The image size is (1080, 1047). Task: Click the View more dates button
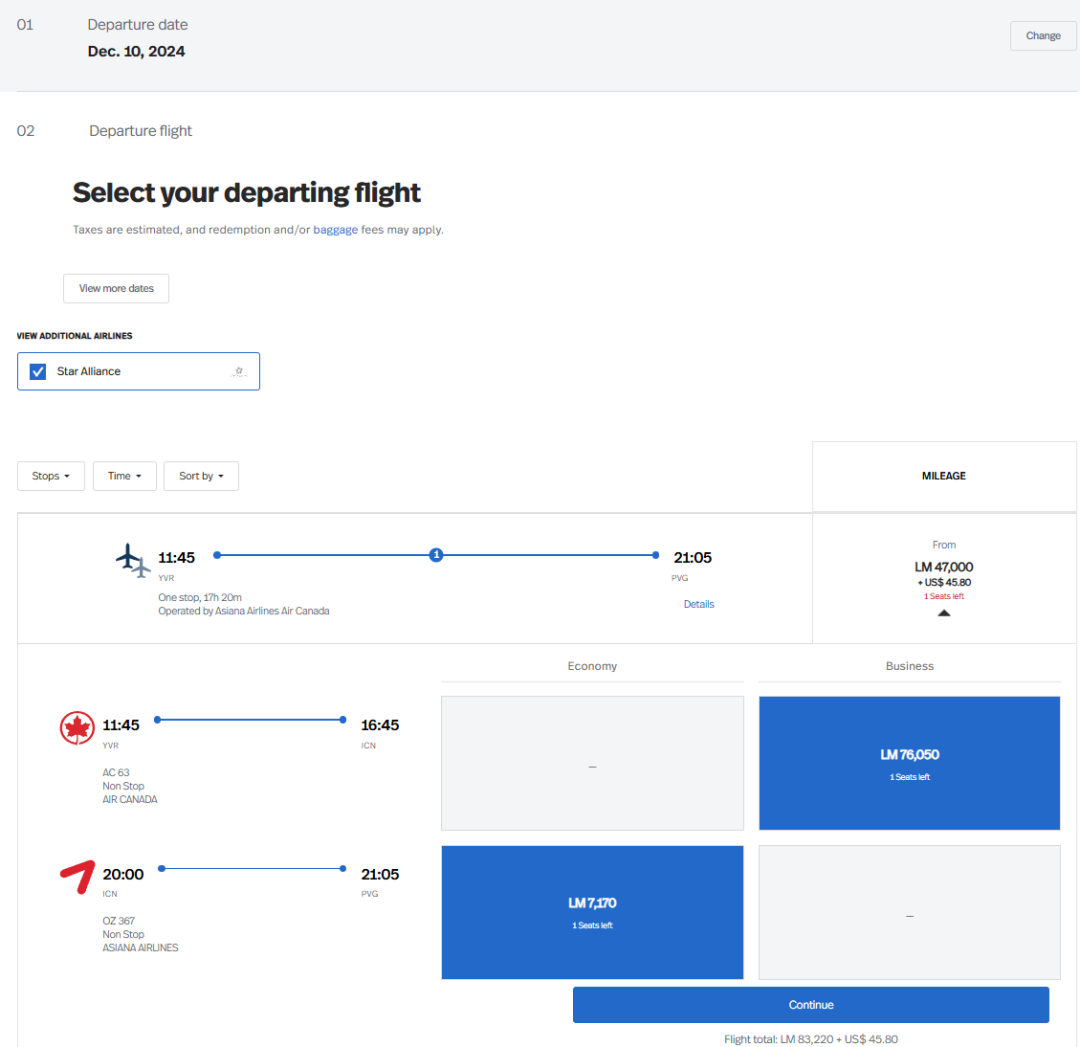coord(116,288)
